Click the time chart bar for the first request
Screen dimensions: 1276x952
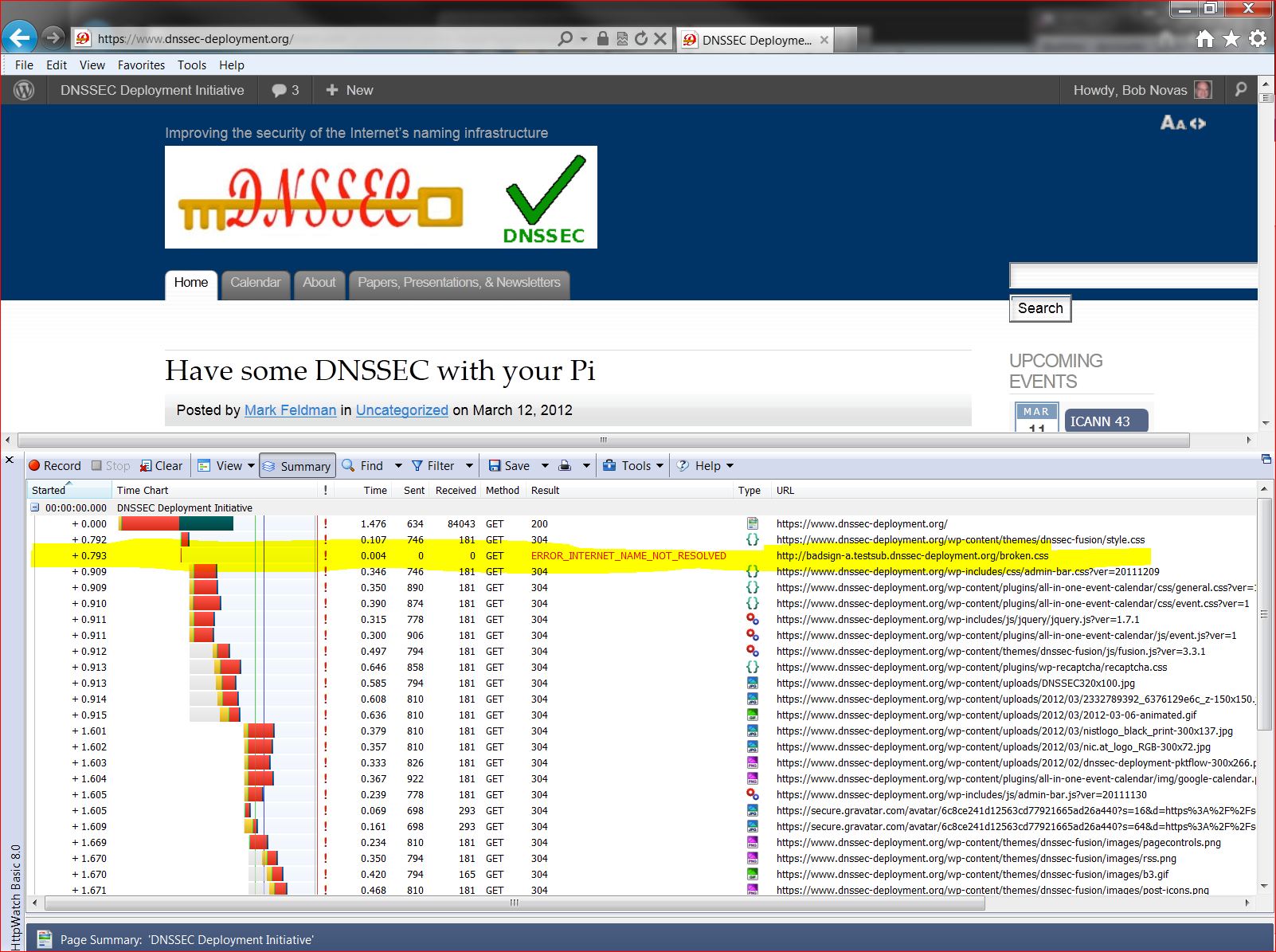click(x=176, y=523)
